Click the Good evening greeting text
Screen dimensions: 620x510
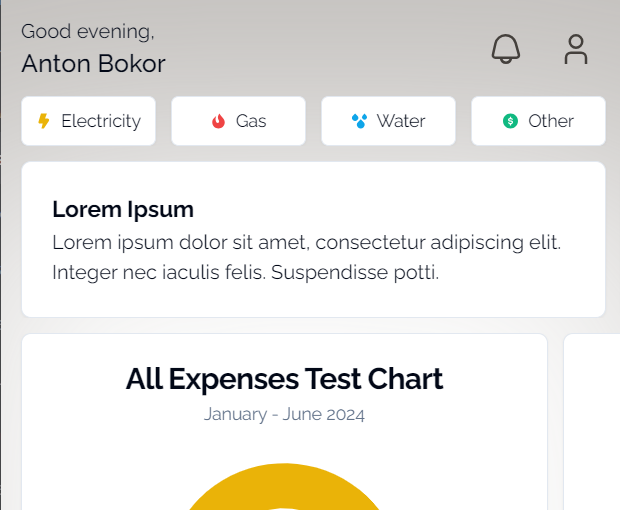(88, 32)
